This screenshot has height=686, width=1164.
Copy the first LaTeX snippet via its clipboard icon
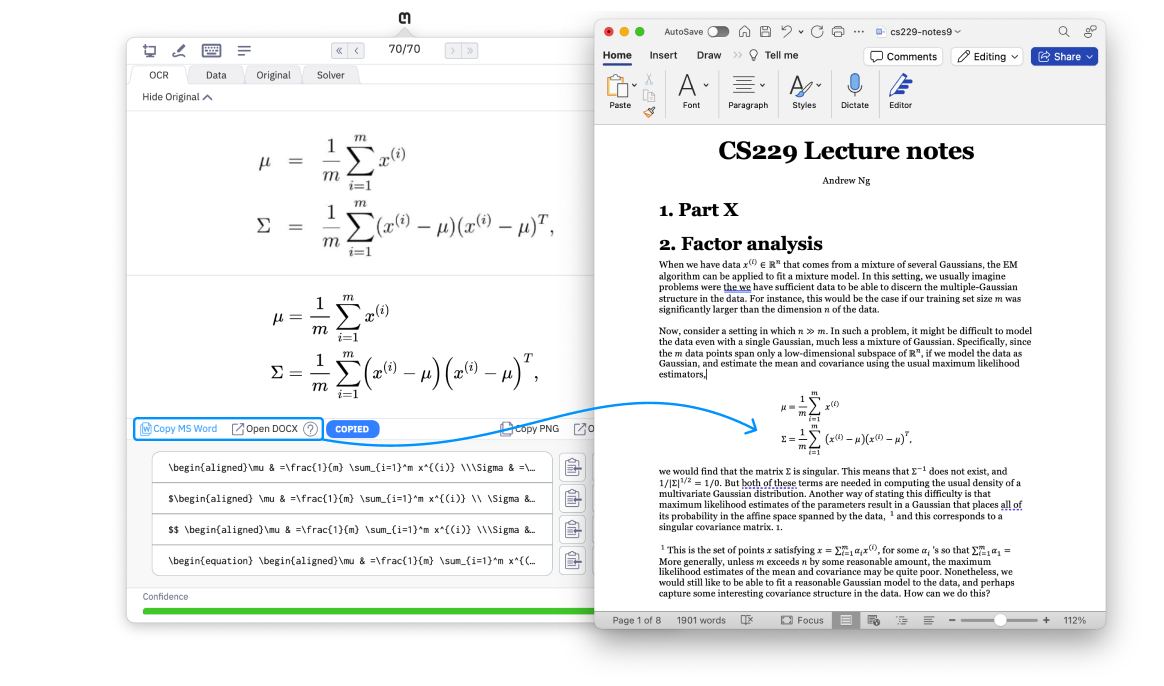(x=572, y=466)
